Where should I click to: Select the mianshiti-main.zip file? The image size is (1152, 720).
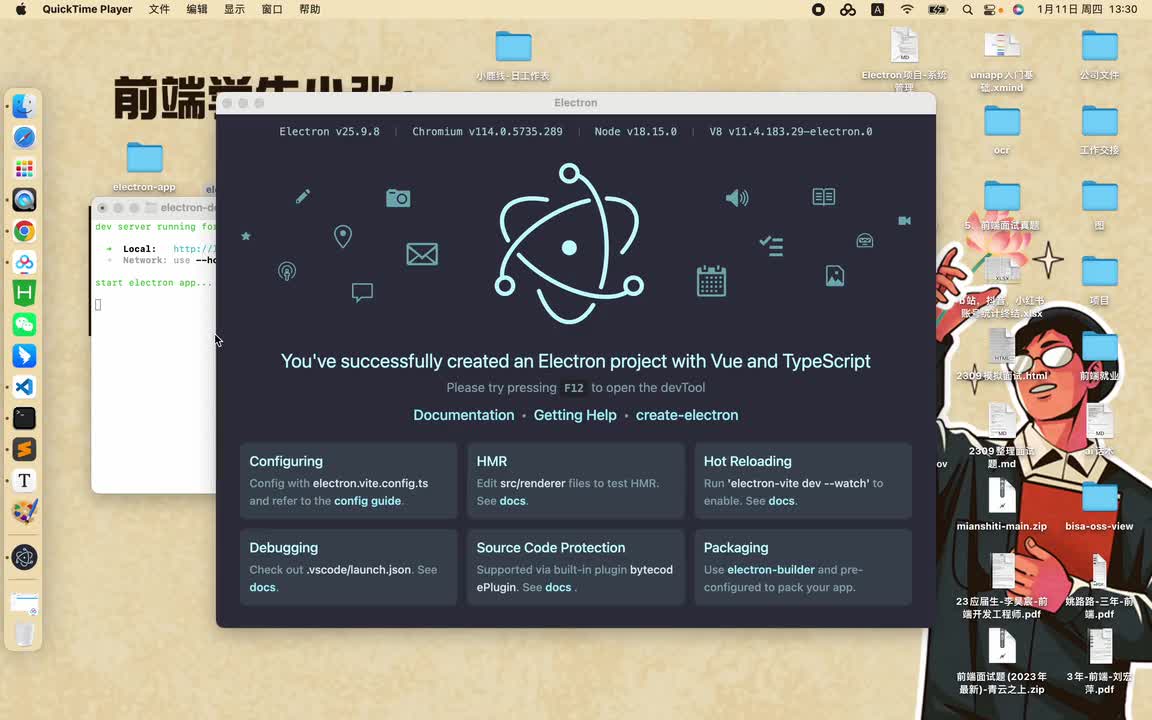(x=1002, y=504)
